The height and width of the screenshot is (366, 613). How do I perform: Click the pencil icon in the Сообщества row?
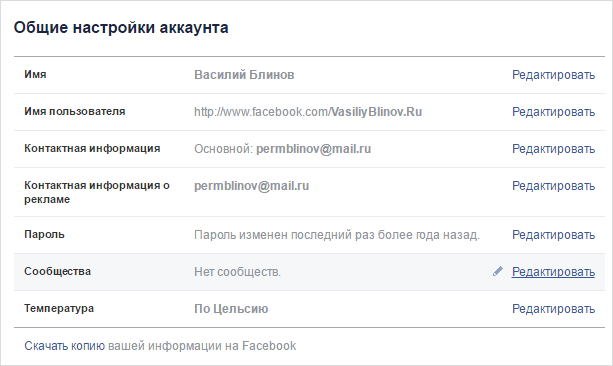click(x=498, y=271)
